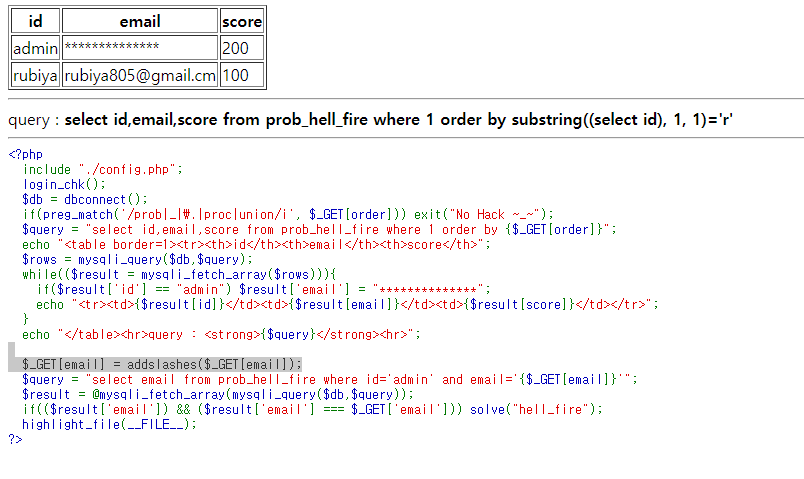Click the '?>' closing PHP tag
Image resolution: width=804 pixels, height=479 pixels.
[15, 440]
